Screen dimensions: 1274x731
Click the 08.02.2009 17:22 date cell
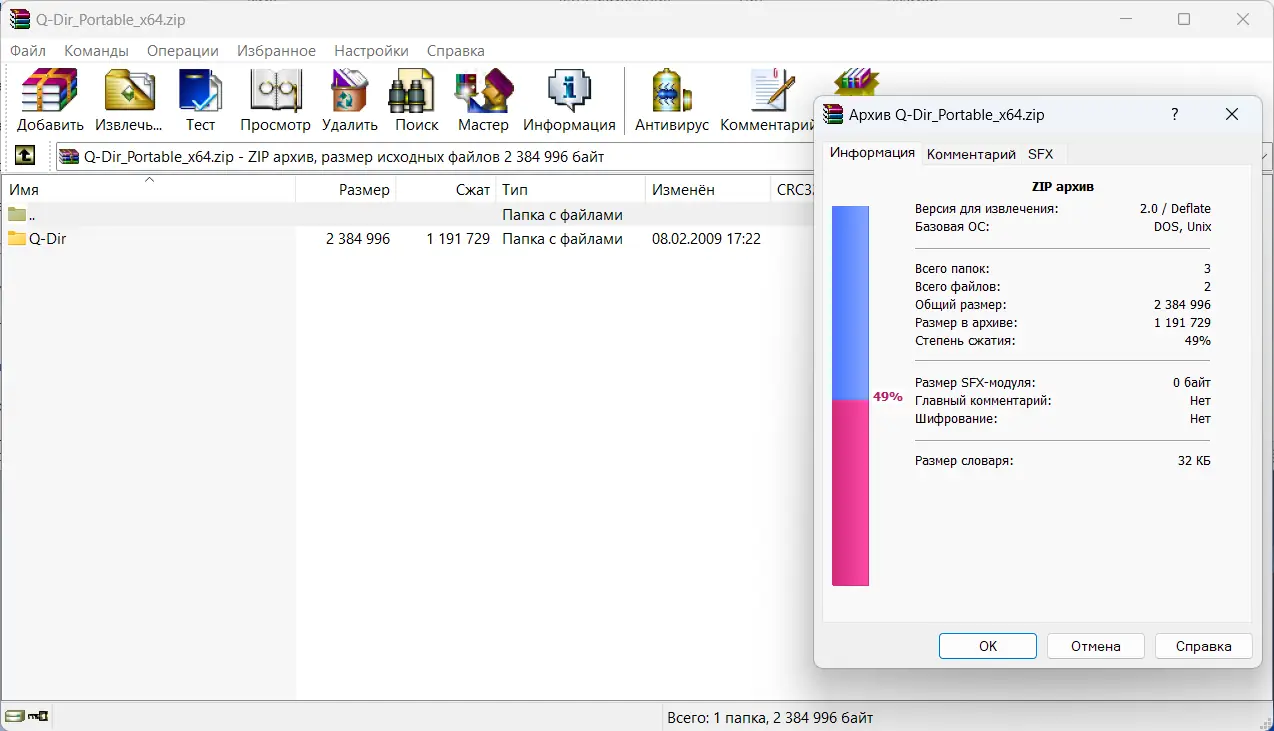click(x=706, y=239)
